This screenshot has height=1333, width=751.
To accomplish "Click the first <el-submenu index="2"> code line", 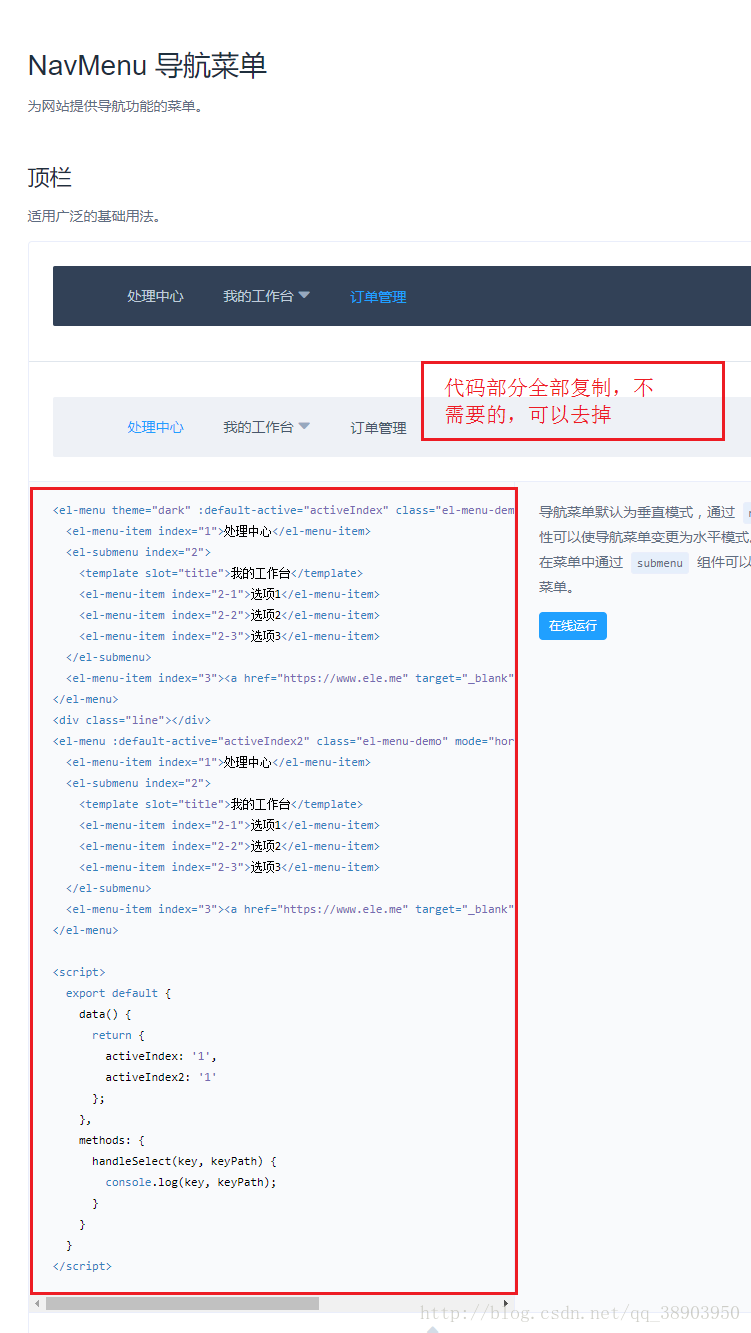I will pos(139,552).
